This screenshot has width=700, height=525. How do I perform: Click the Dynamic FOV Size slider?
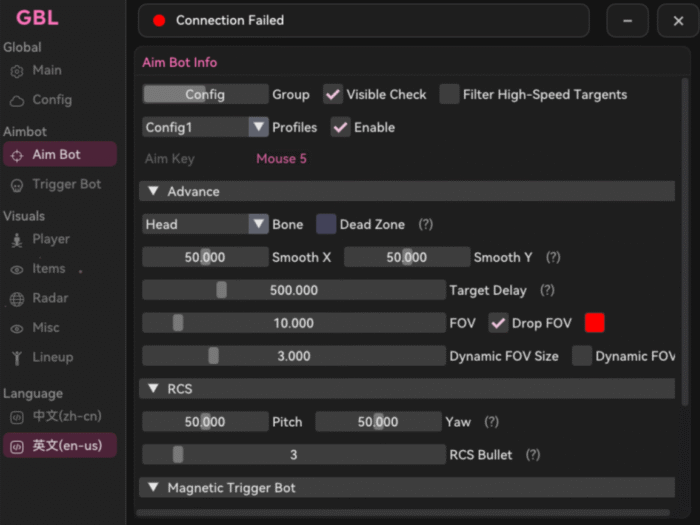(294, 356)
